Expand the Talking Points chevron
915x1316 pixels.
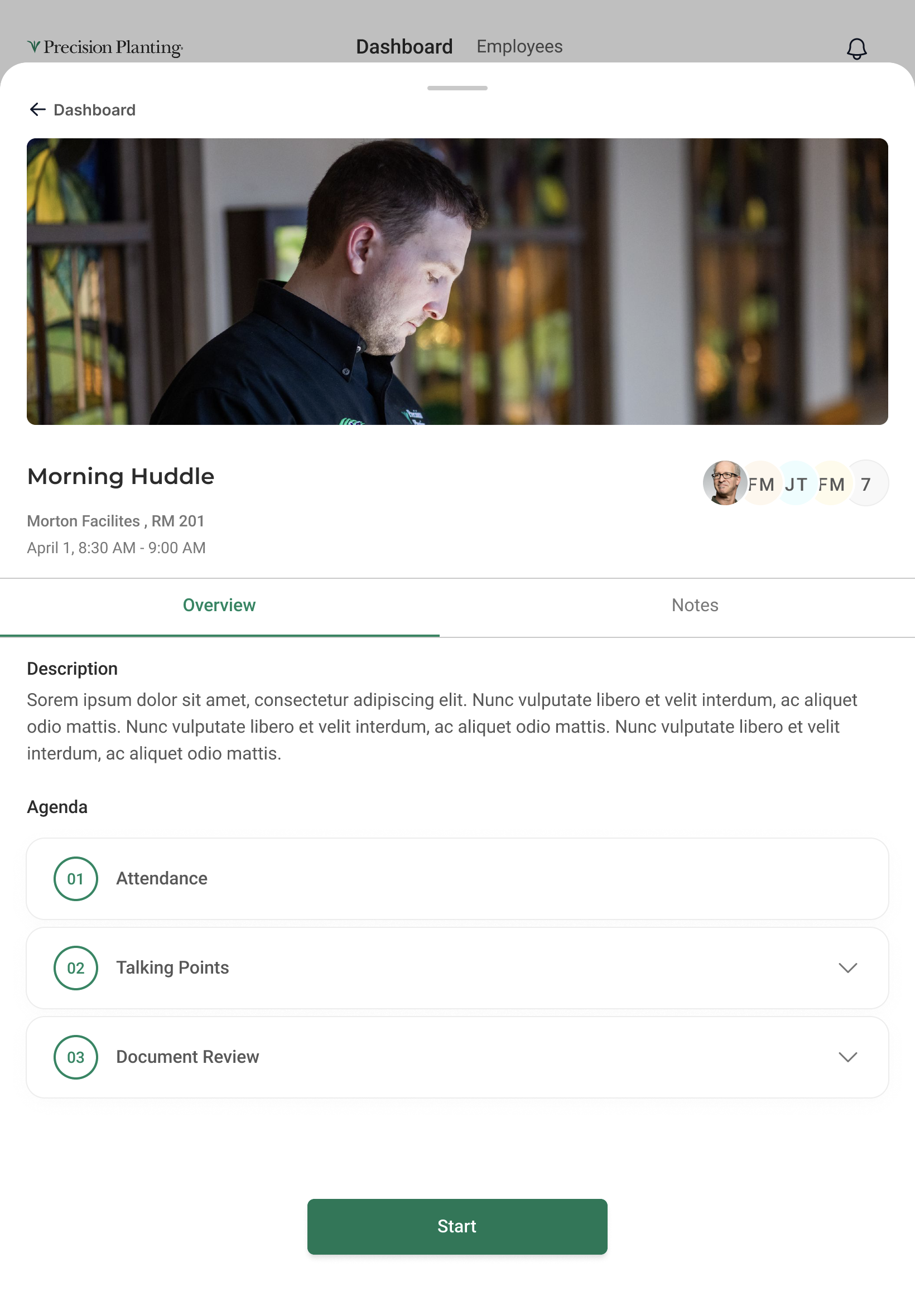[x=848, y=968]
